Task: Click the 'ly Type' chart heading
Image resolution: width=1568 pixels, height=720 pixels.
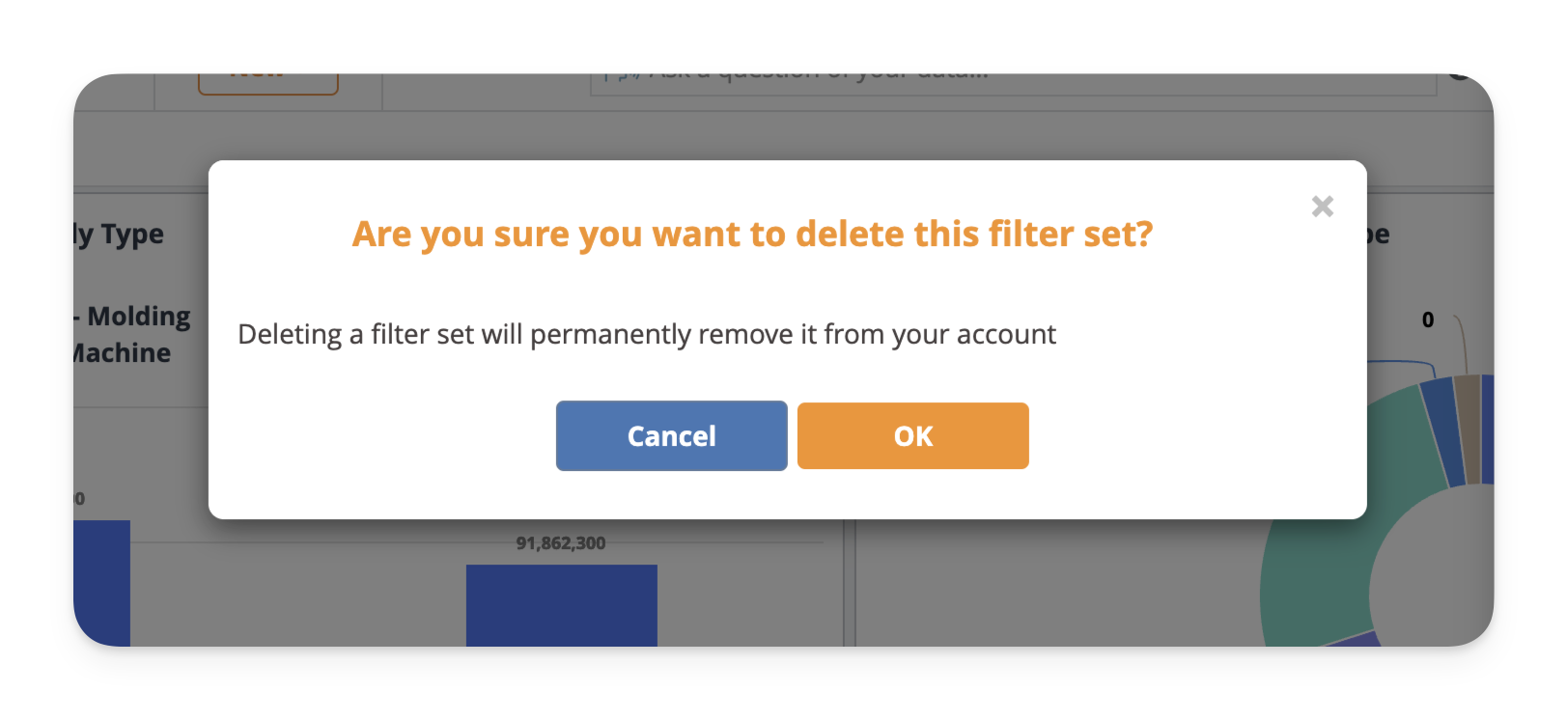Action: tap(119, 235)
